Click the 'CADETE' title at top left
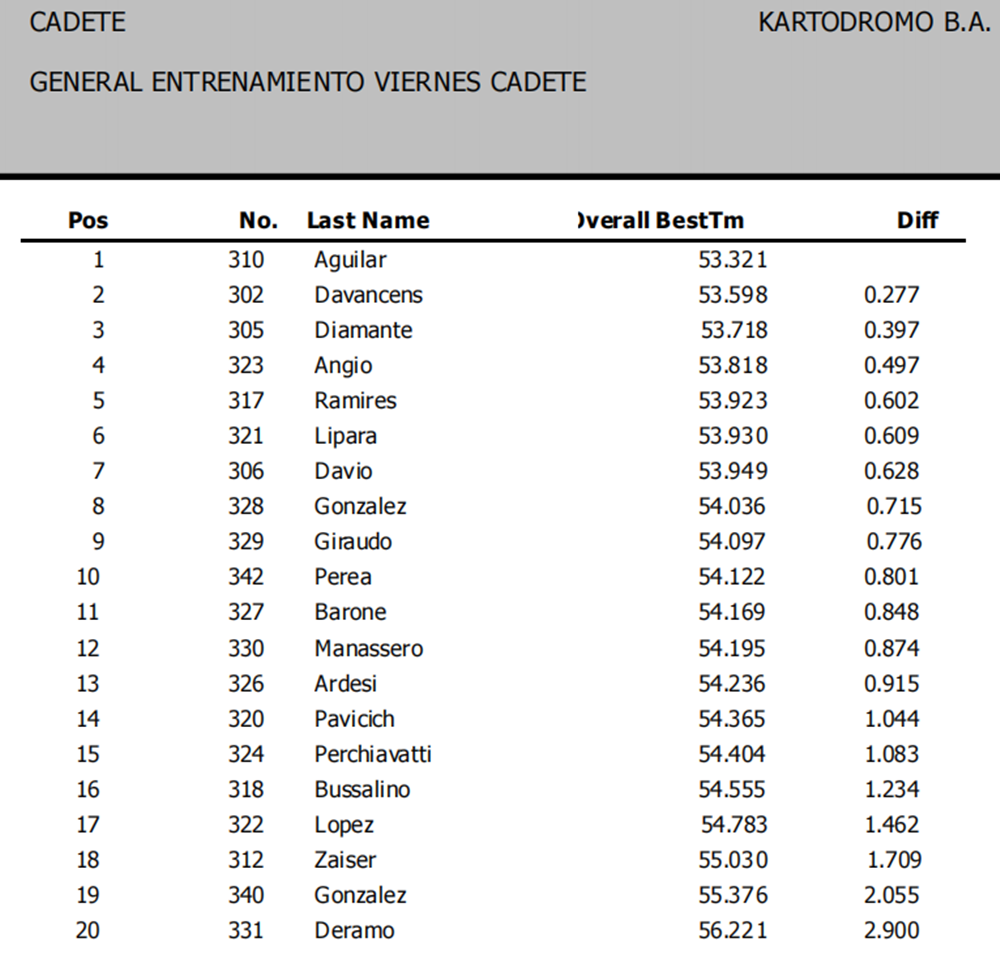1000x967 pixels. pyautogui.click(x=78, y=23)
